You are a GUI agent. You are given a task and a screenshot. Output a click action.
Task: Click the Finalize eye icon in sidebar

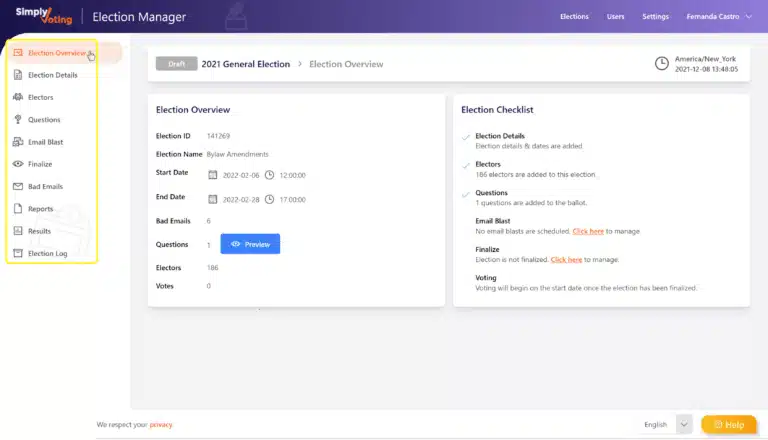[18, 164]
